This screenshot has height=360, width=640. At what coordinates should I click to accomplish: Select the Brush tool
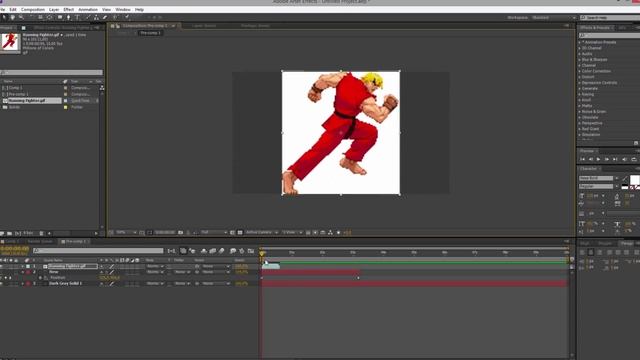click(x=87, y=17)
